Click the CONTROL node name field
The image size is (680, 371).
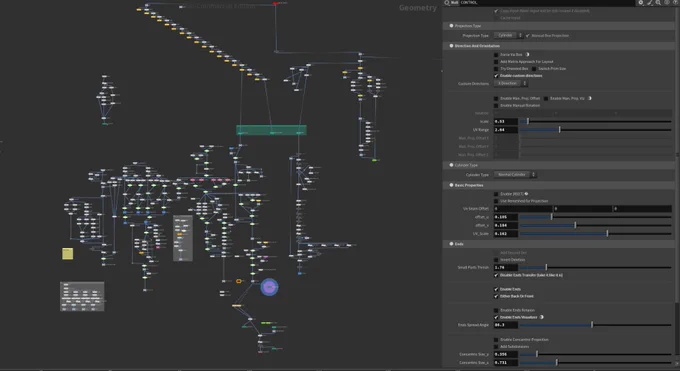pyautogui.click(x=546, y=3)
